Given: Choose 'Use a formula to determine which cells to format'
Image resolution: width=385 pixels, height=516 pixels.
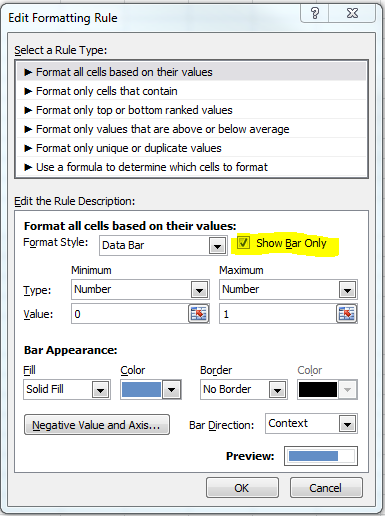Looking at the screenshot, I should pyautogui.click(x=191, y=167).
